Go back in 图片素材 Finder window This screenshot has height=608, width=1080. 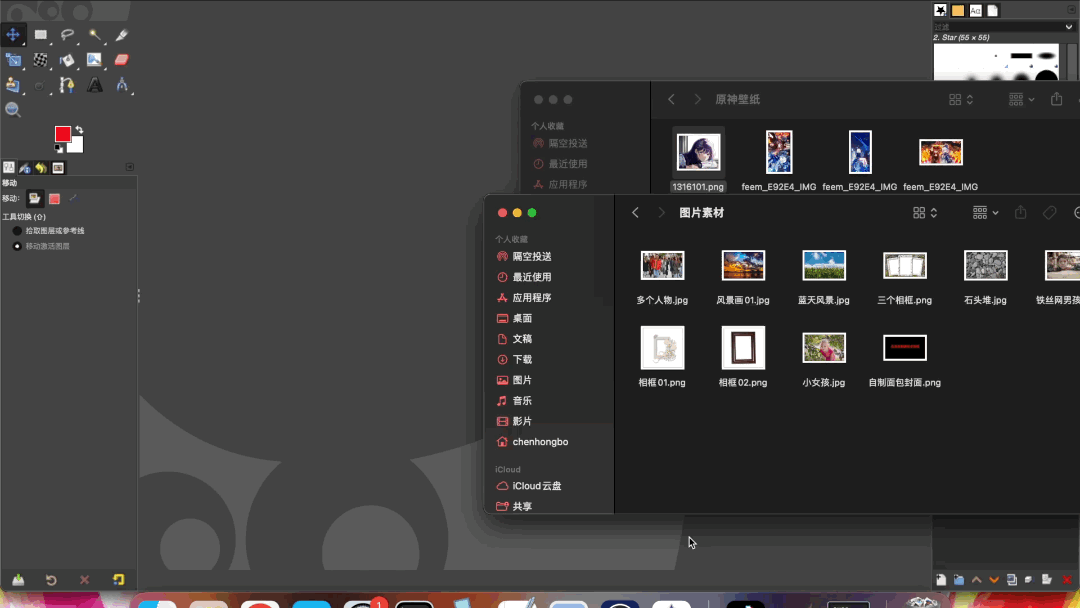pyautogui.click(x=635, y=213)
